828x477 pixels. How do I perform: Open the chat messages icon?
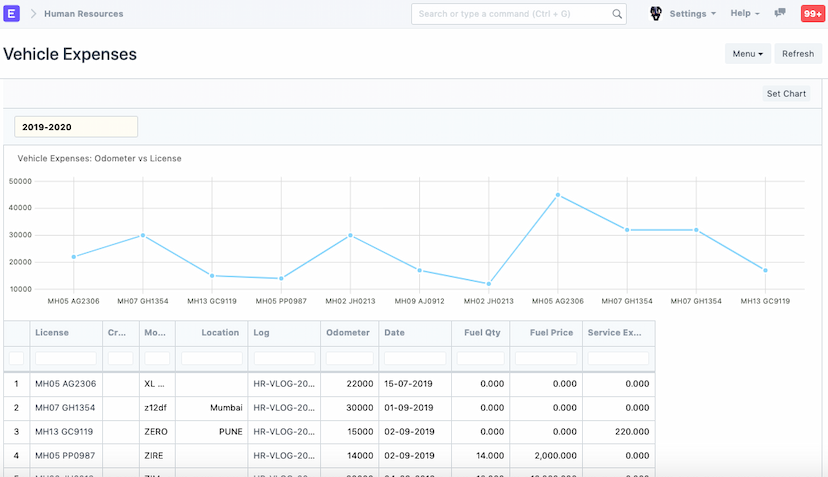pyautogui.click(x=780, y=13)
